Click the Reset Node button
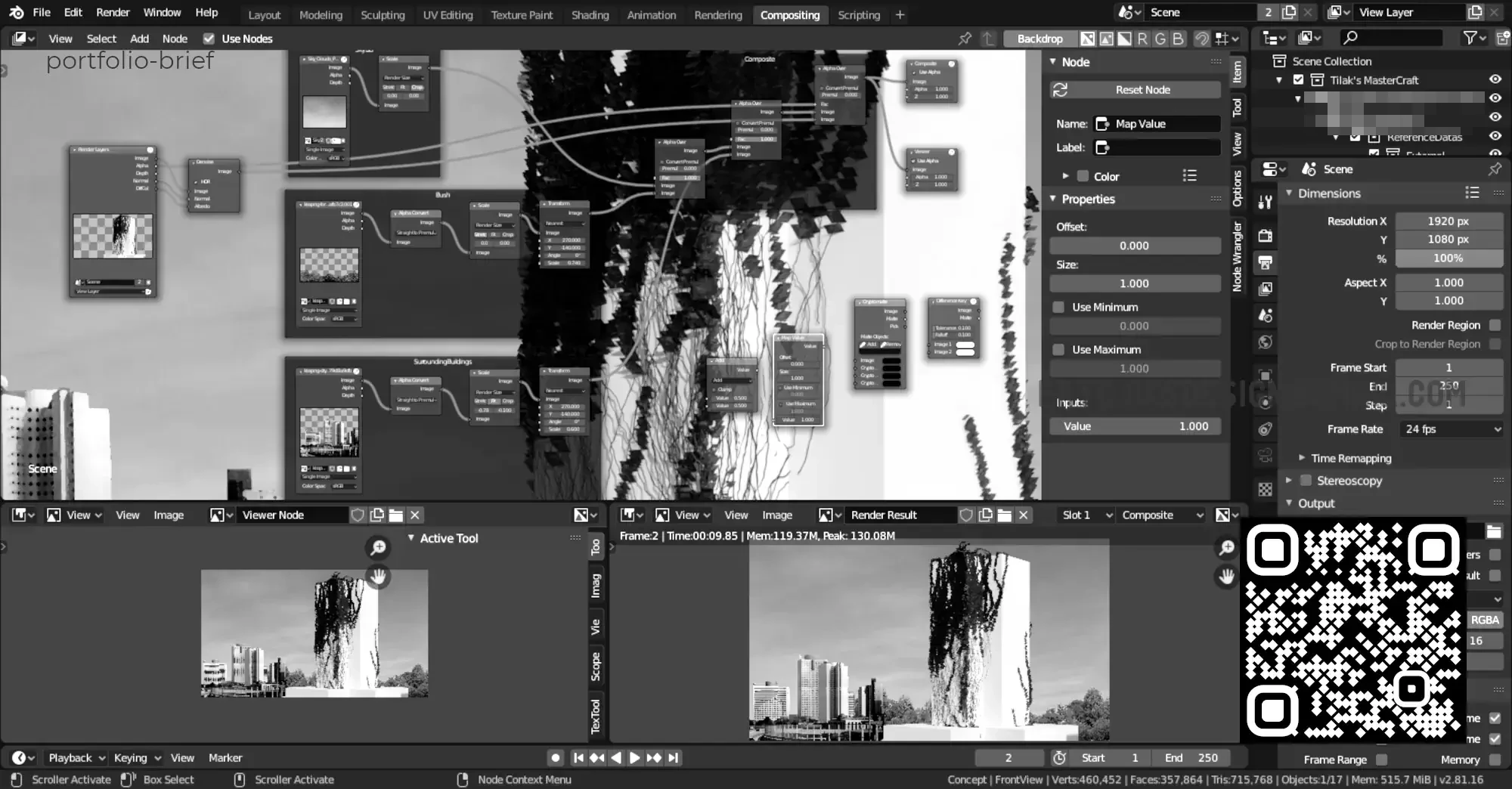The width and height of the screenshot is (1512, 789). [x=1142, y=90]
